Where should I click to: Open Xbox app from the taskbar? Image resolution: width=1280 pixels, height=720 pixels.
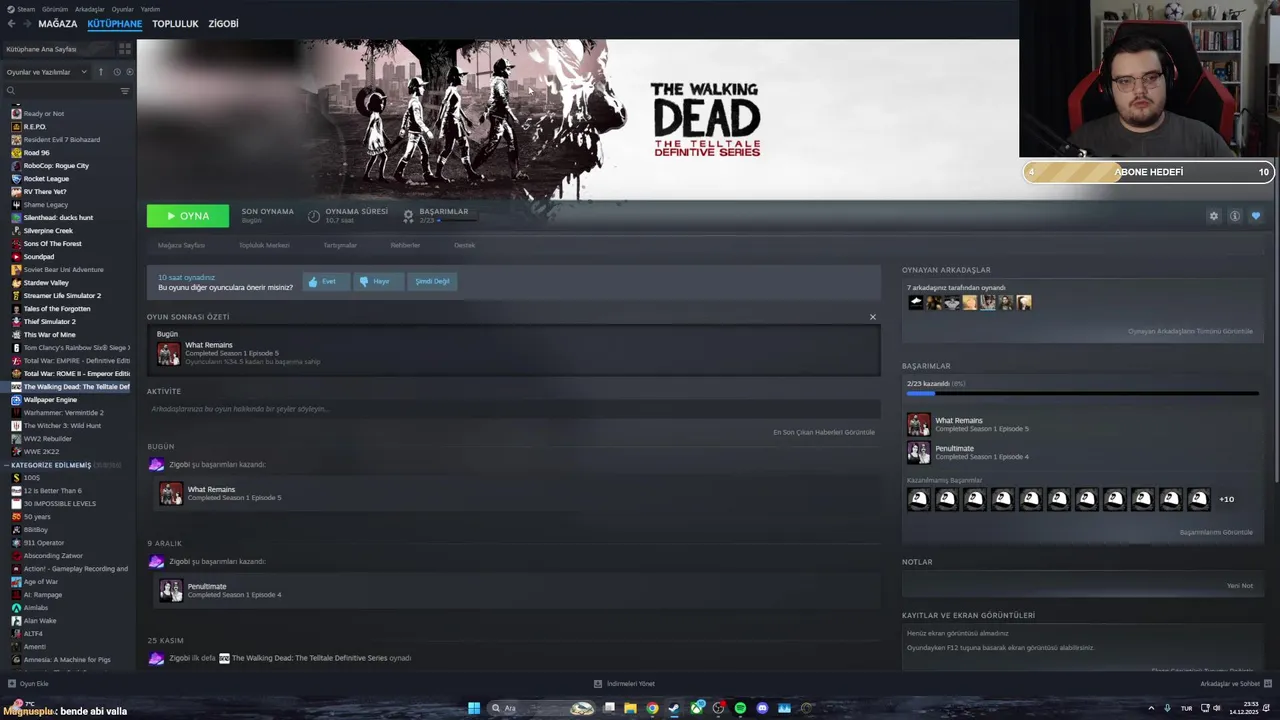(x=697, y=708)
